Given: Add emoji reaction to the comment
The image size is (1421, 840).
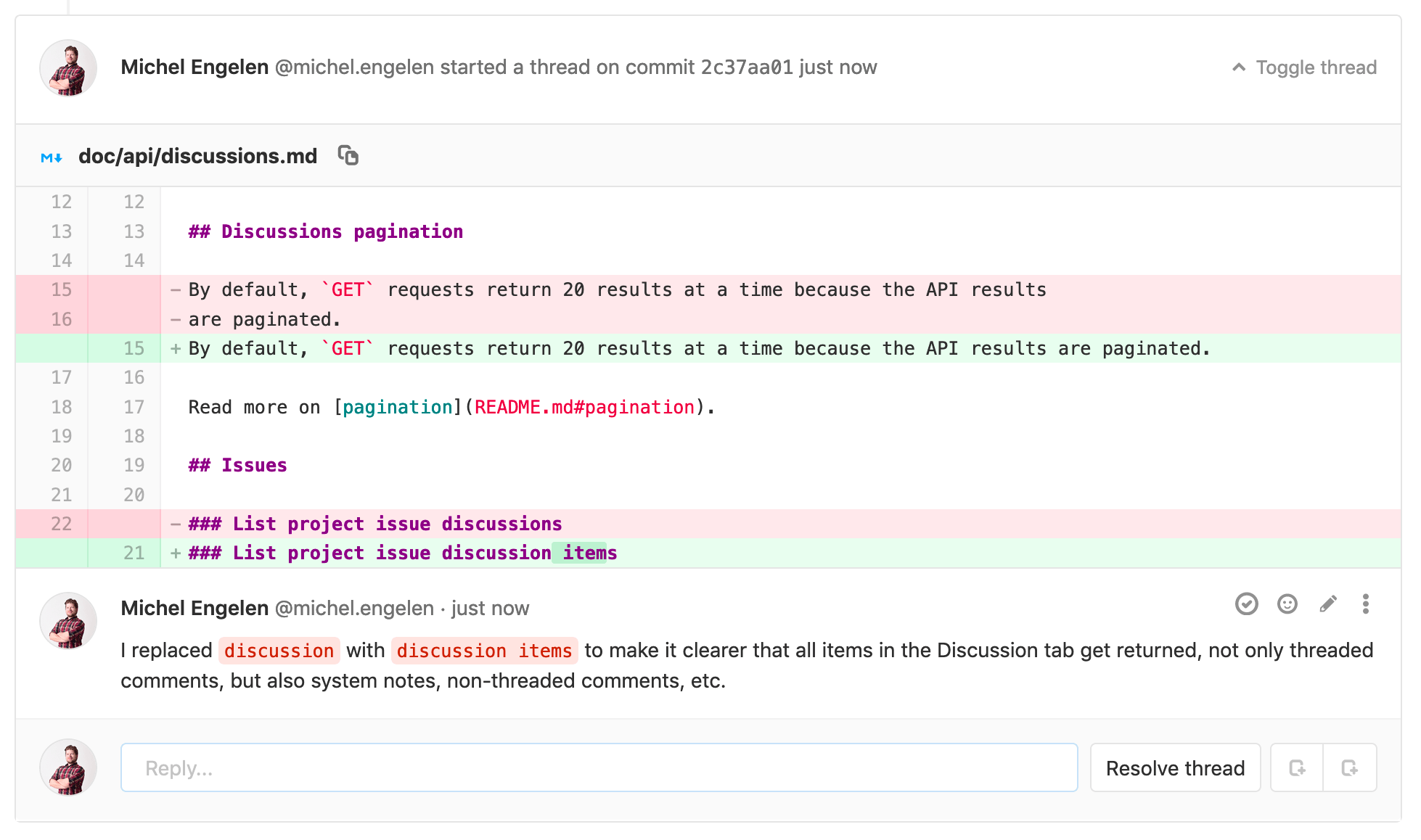Looking at the screenshot, I should click(x=1287, y=604).
